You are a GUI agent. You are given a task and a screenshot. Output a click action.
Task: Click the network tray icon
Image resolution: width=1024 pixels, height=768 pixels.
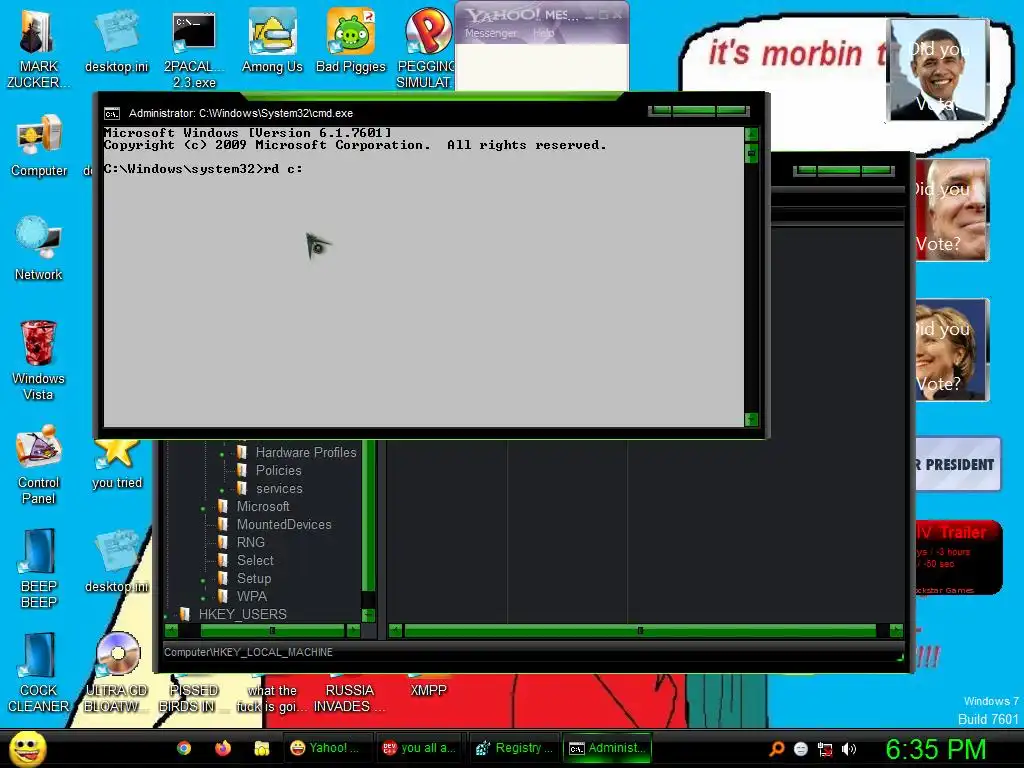coord(825,749)
